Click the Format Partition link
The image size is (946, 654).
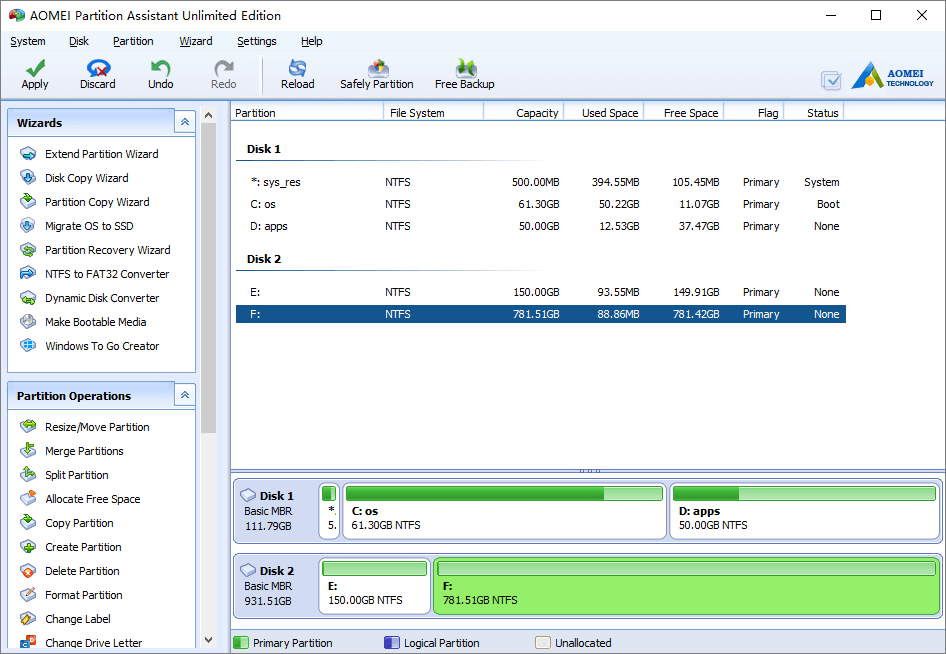83,595
